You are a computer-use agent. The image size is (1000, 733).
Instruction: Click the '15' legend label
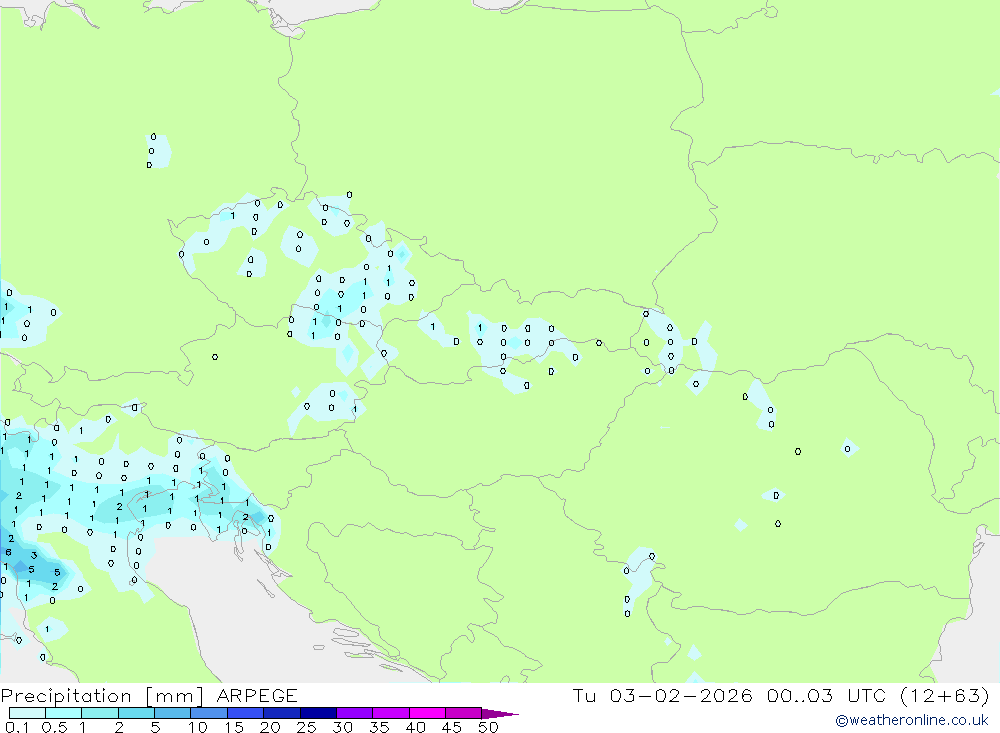(234, 727)
